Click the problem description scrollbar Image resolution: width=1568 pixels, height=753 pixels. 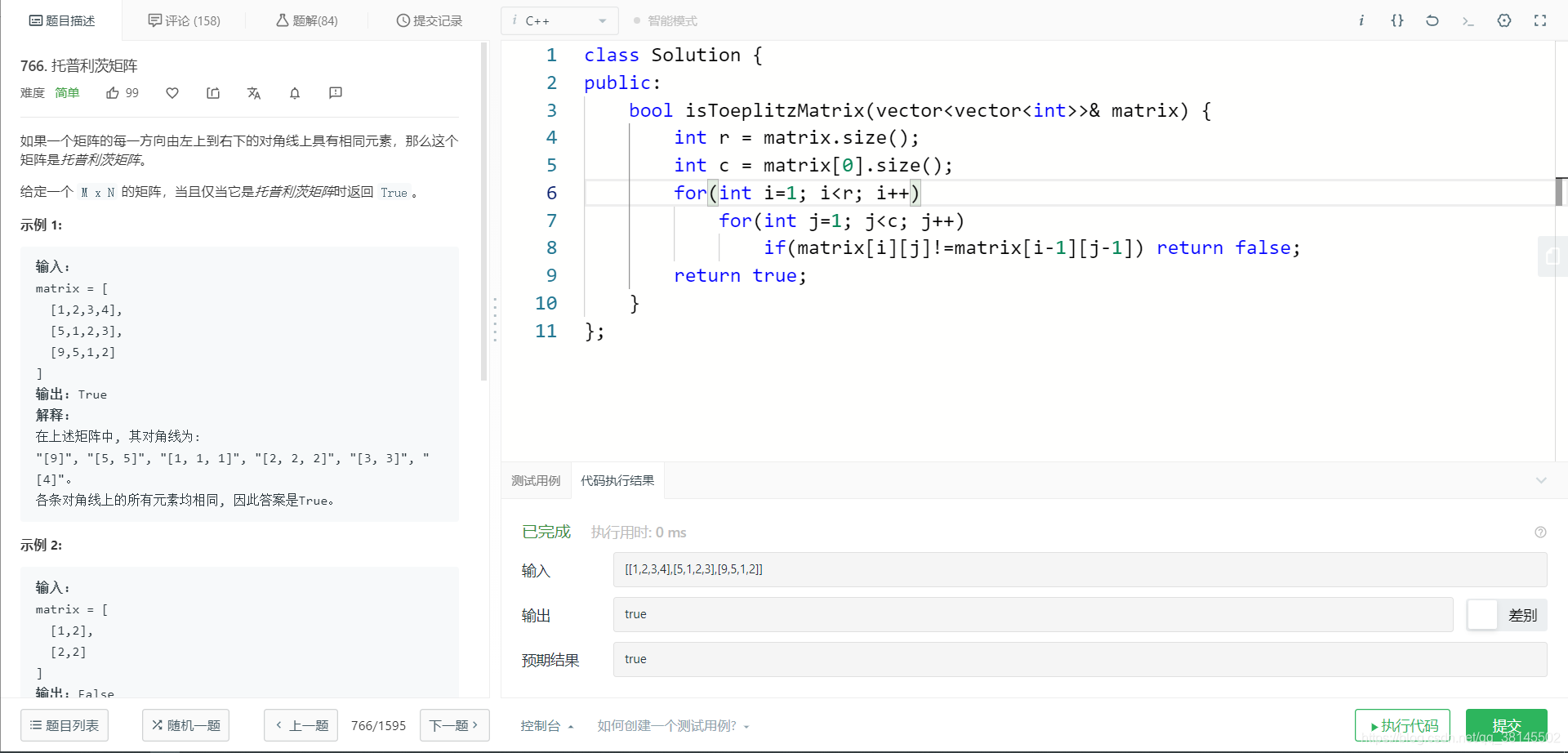(x=484, y=212)
